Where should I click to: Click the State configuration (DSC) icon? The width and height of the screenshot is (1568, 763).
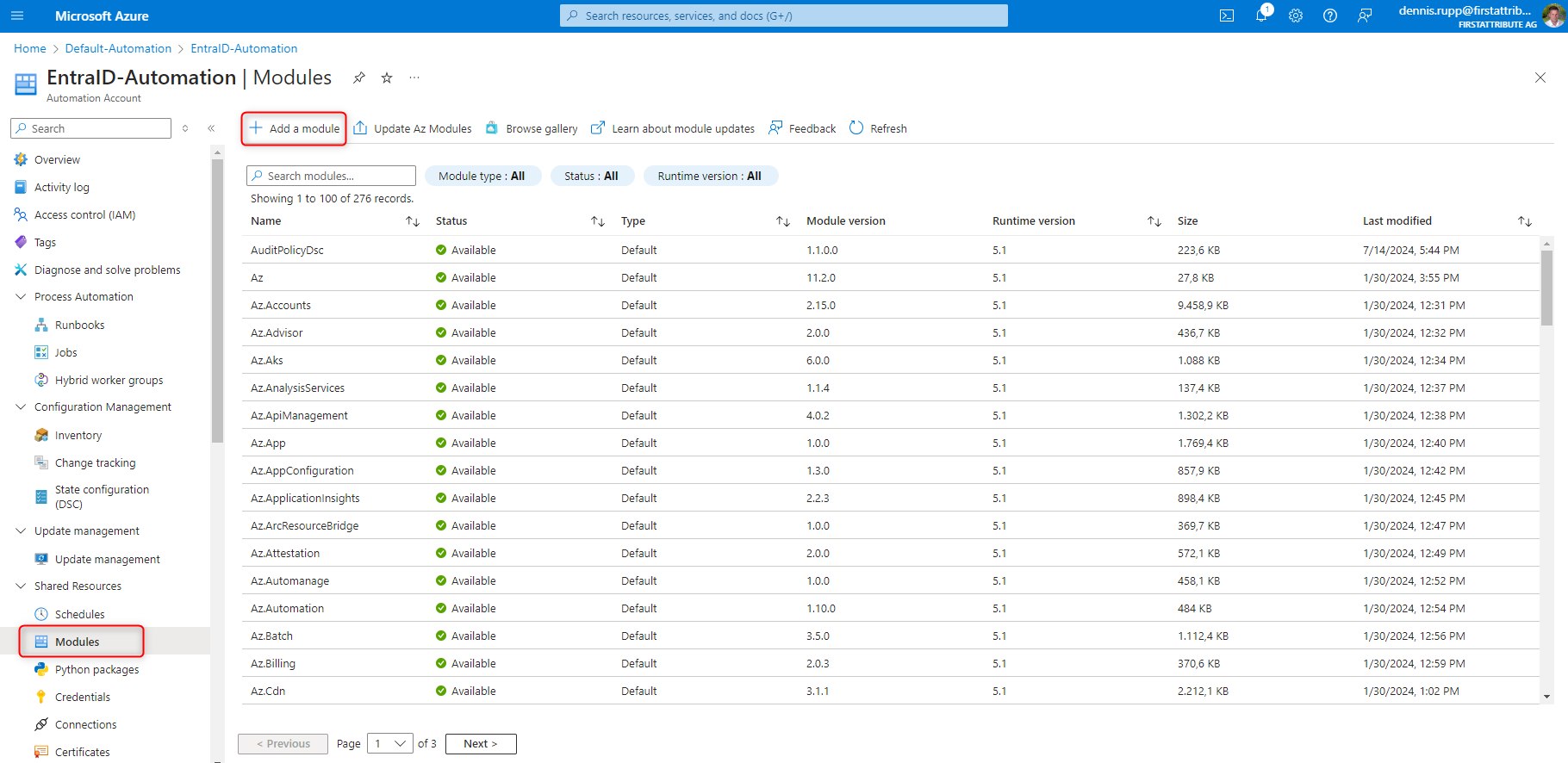41,497
